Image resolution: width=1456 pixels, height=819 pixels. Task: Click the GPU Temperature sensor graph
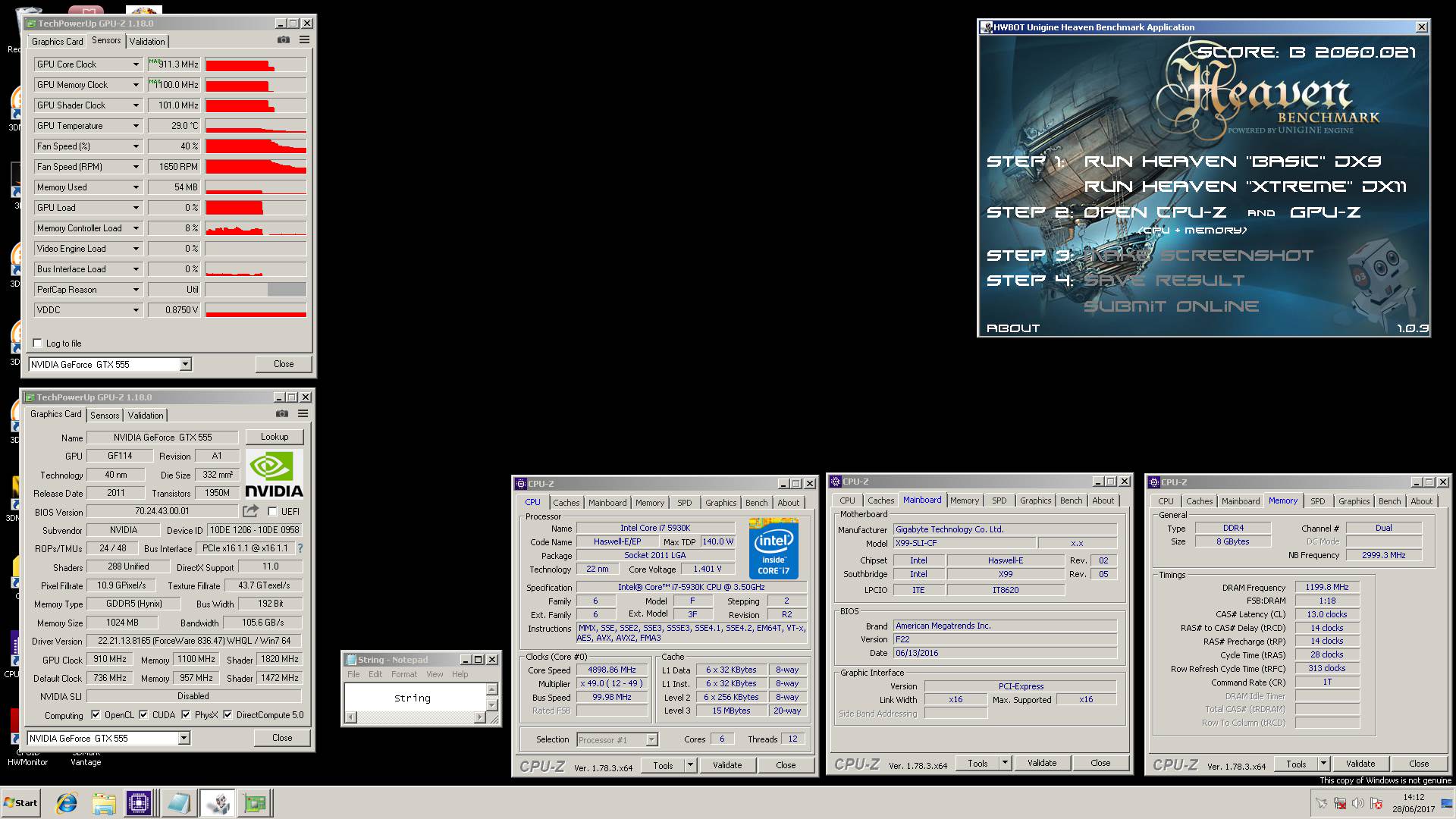[256, 126]
